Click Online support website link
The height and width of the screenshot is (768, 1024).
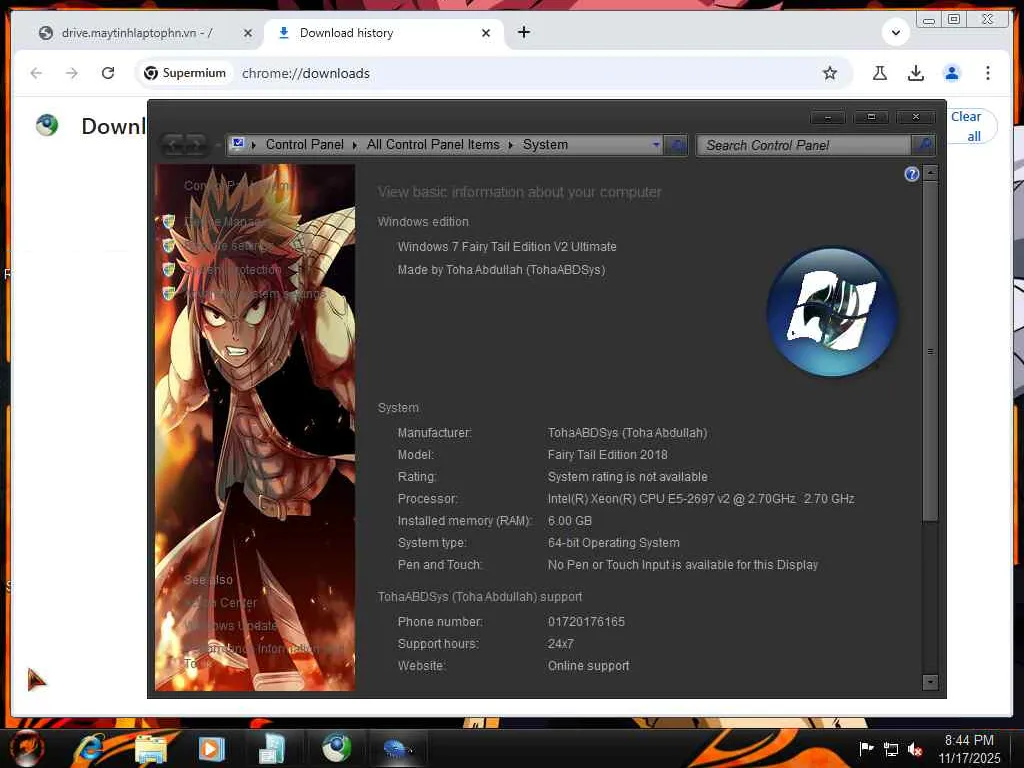pyautogui.click(x=588, y=666)
